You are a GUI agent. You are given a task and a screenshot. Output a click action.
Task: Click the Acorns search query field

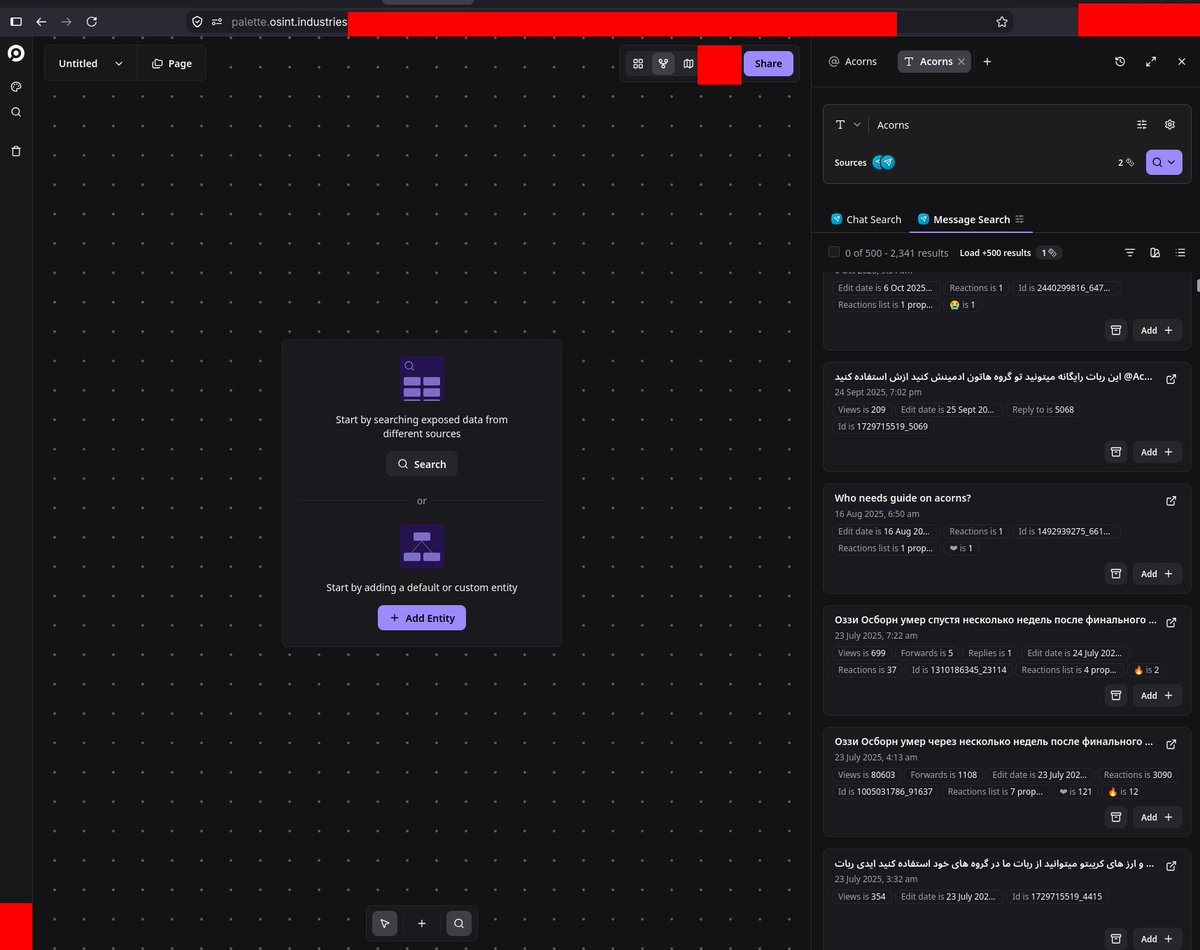[1000, 125]
